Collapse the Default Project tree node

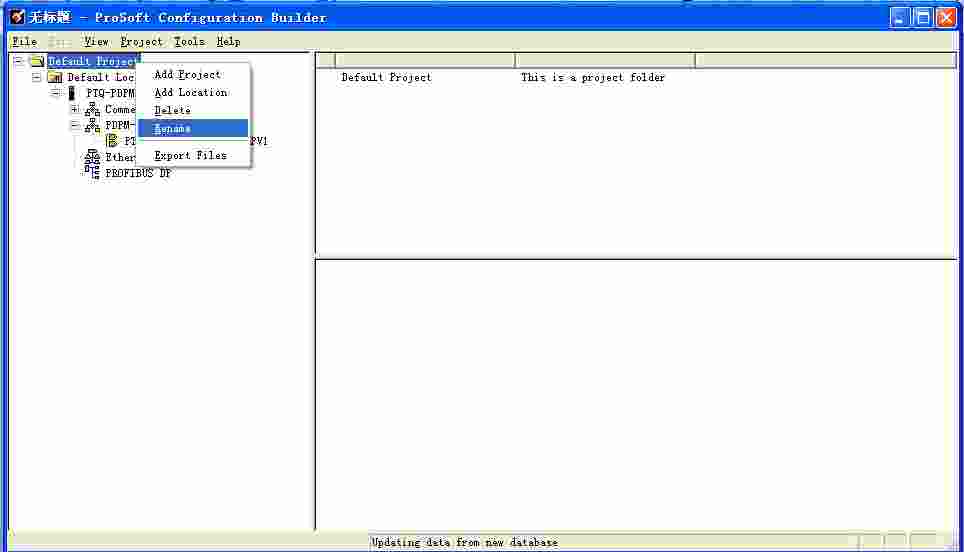click(18, 62)
